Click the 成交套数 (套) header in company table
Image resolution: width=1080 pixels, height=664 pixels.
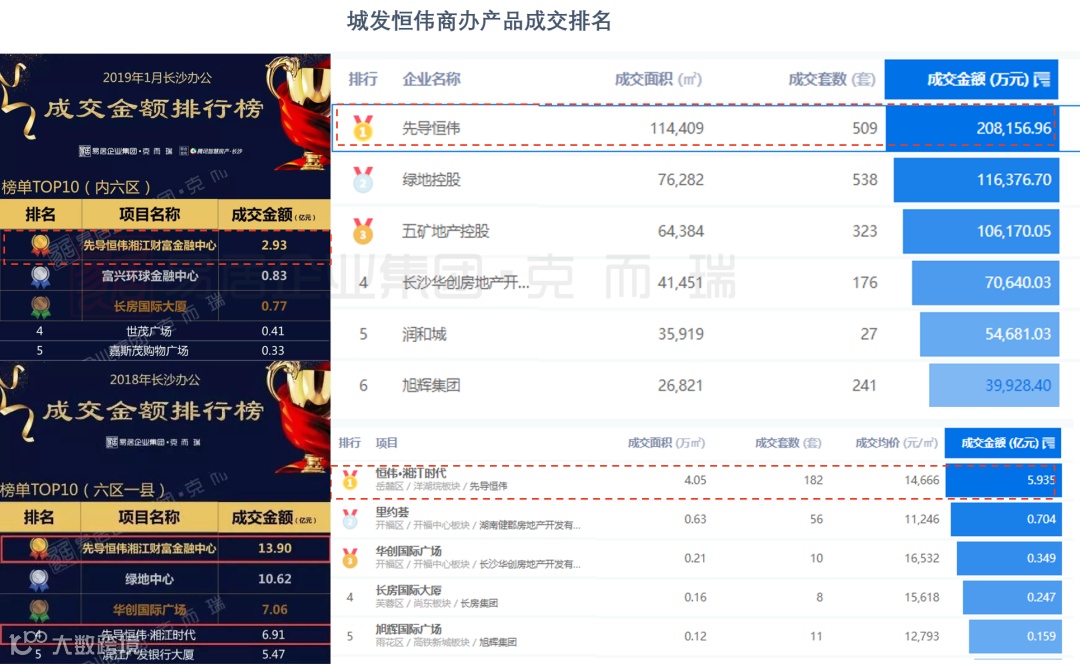[x=831, y=79]
